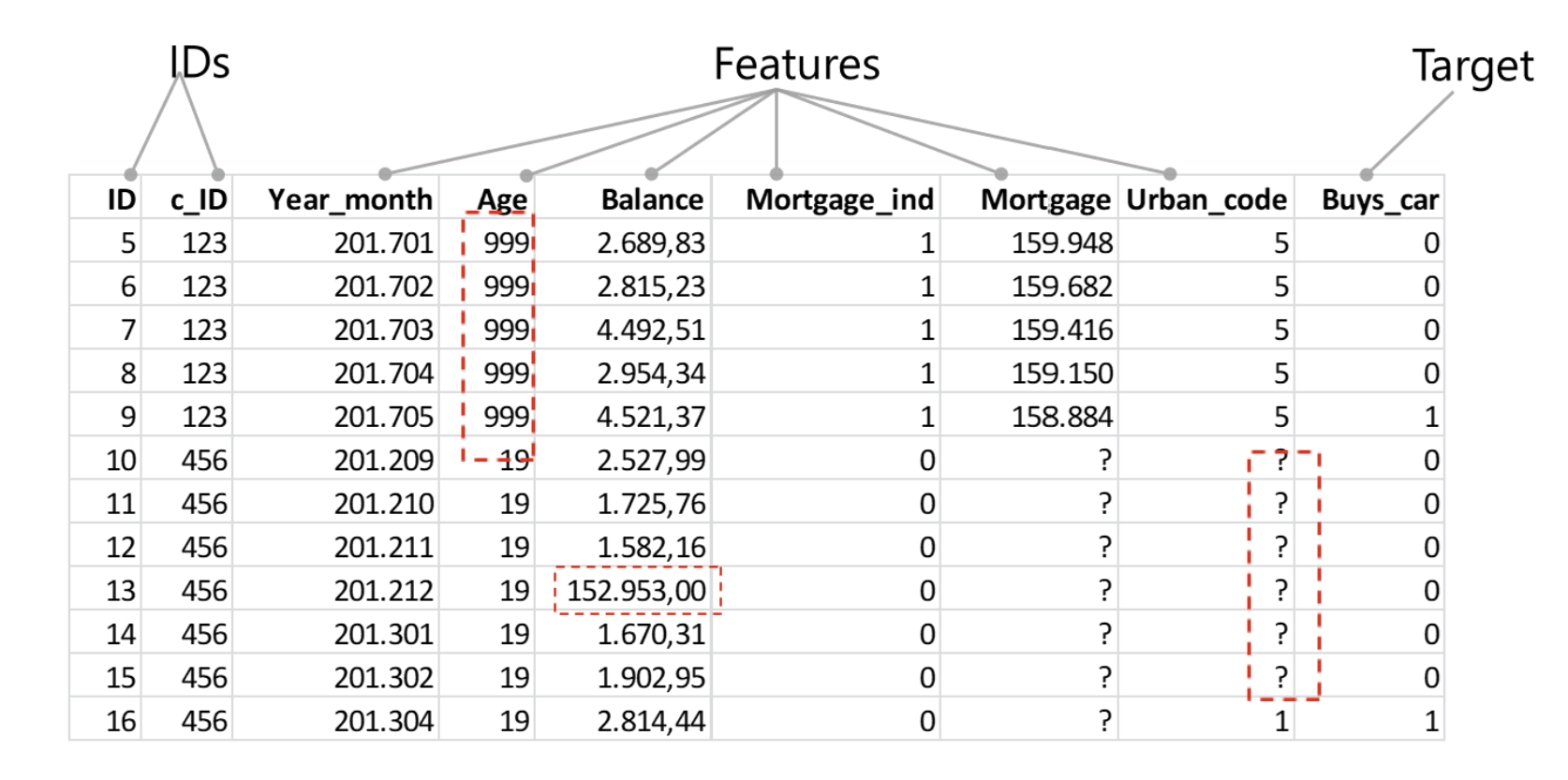Screen dimensions: 1568x780
Task: Click Year_month cell 201.209
Action: coord(384,461)
